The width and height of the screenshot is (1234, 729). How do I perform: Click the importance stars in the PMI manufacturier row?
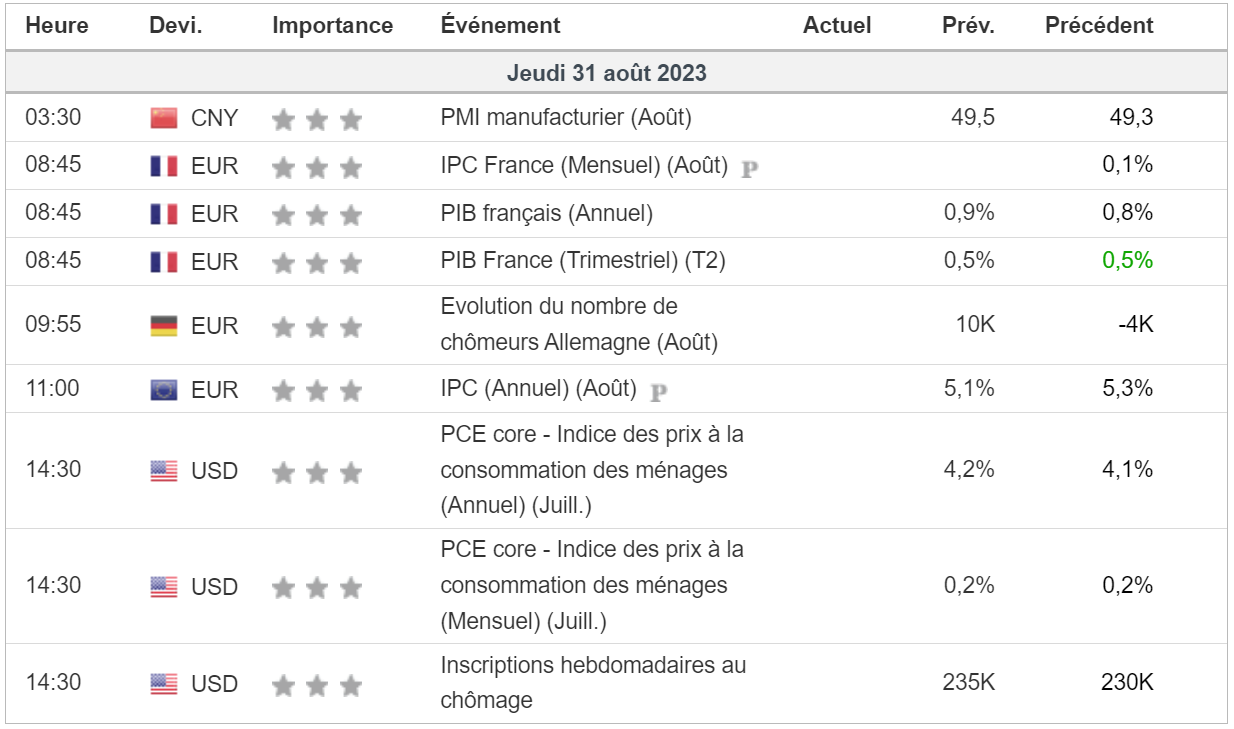click(316, 120)
